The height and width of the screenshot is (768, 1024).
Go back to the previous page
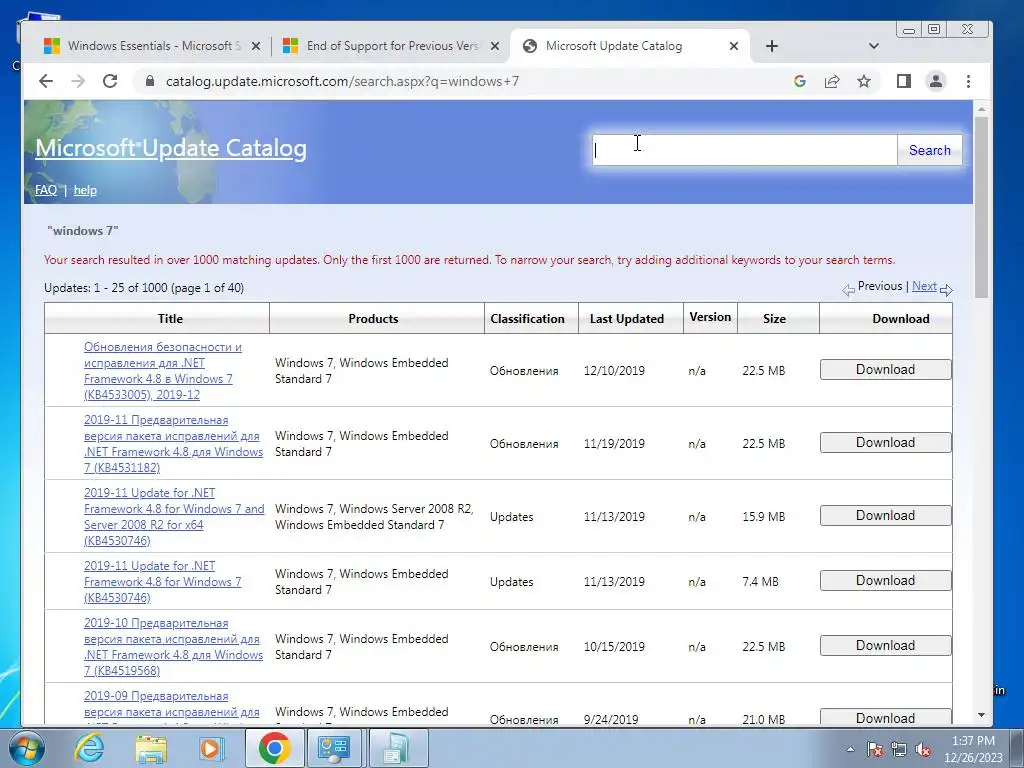tap(46, 81)
